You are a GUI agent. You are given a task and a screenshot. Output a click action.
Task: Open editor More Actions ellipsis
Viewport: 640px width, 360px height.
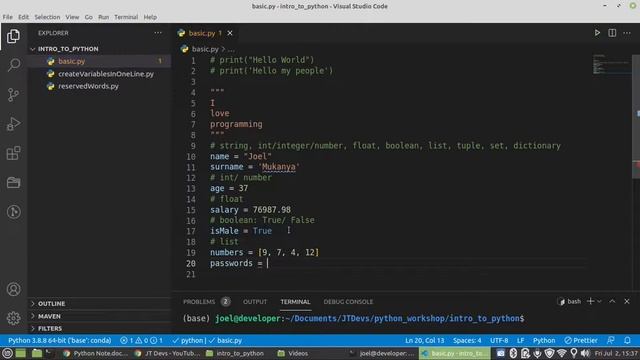click(627, 33)
